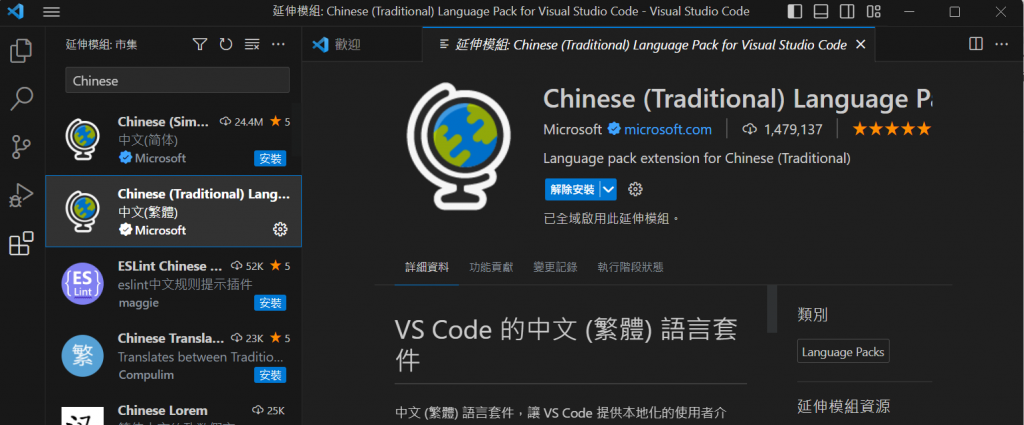Close the Chinese (Traditional) extension tab

[x=861, y=44]
